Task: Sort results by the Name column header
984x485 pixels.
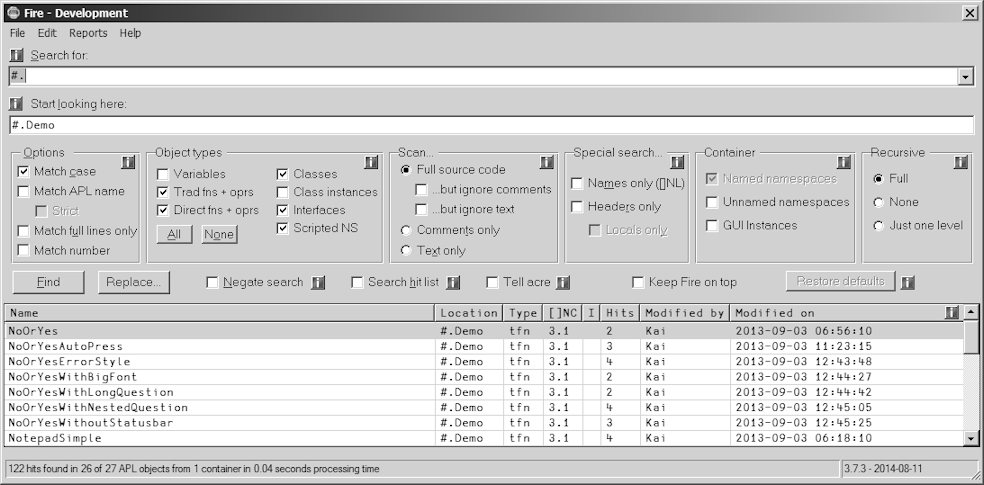Action: (x=220, y=312)
